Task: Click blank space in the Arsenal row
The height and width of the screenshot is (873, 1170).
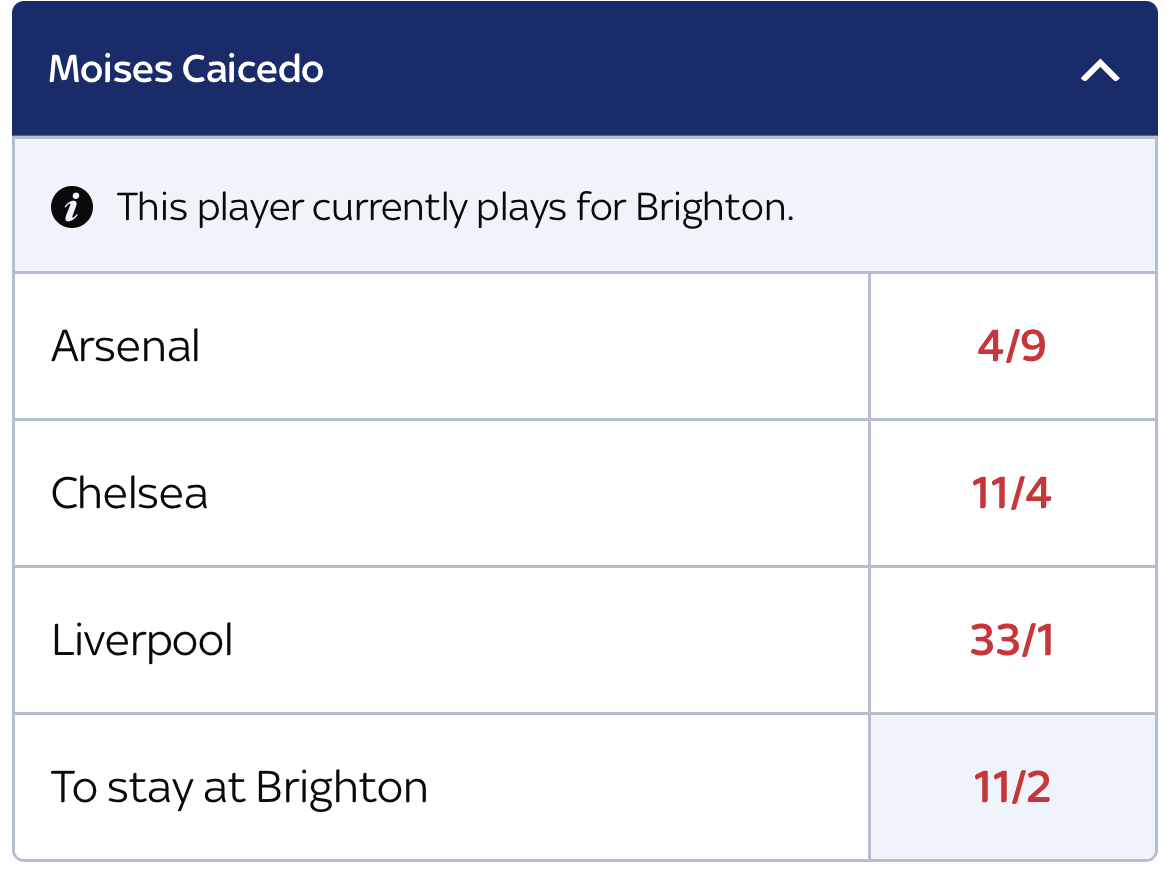Action: 522,346
